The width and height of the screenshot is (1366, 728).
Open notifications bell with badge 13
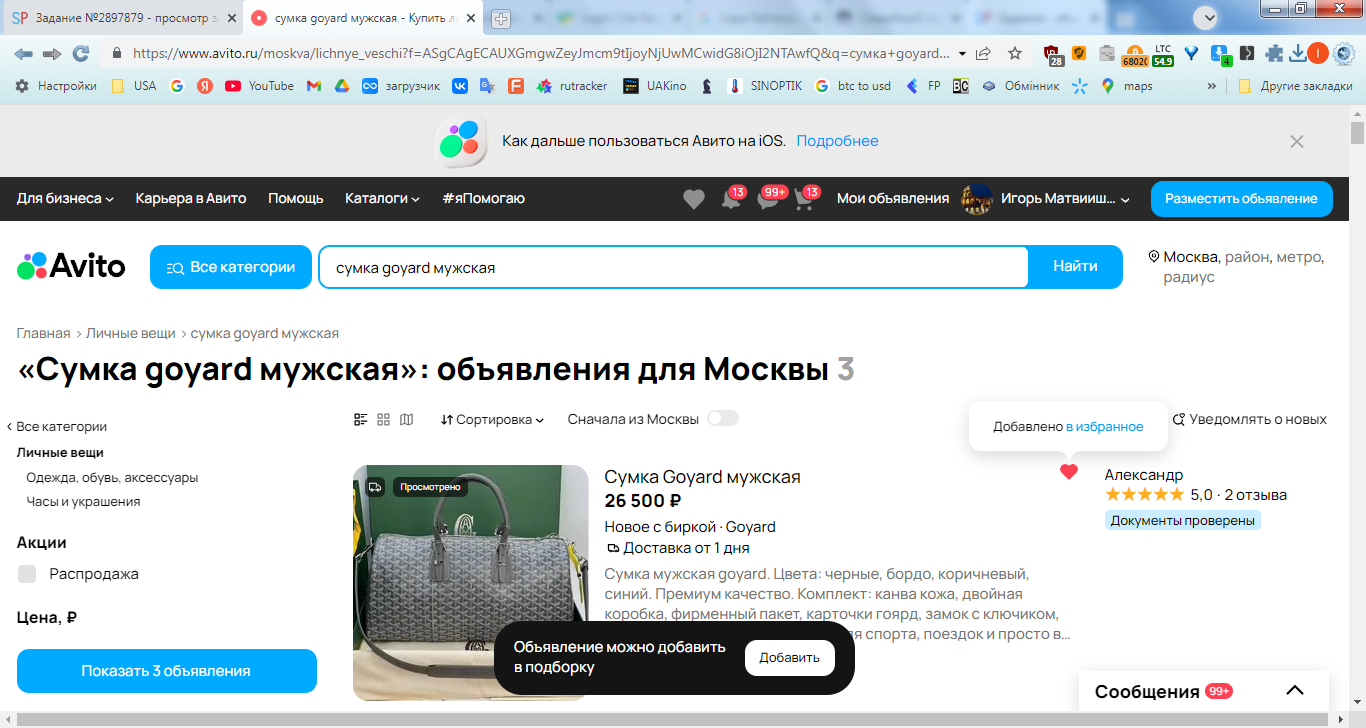click(731, 199)
